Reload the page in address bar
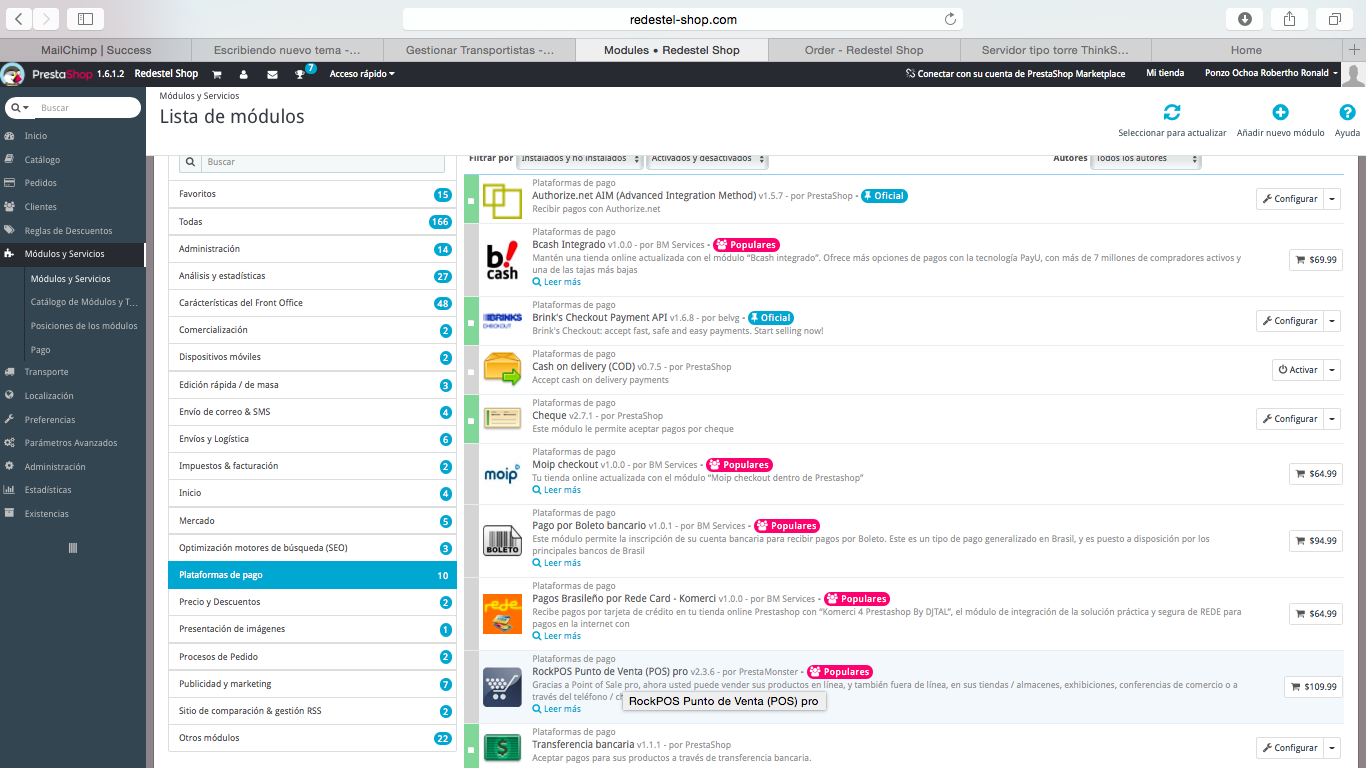The height and width of the screenshot is (768, 1366). point(950,19)
